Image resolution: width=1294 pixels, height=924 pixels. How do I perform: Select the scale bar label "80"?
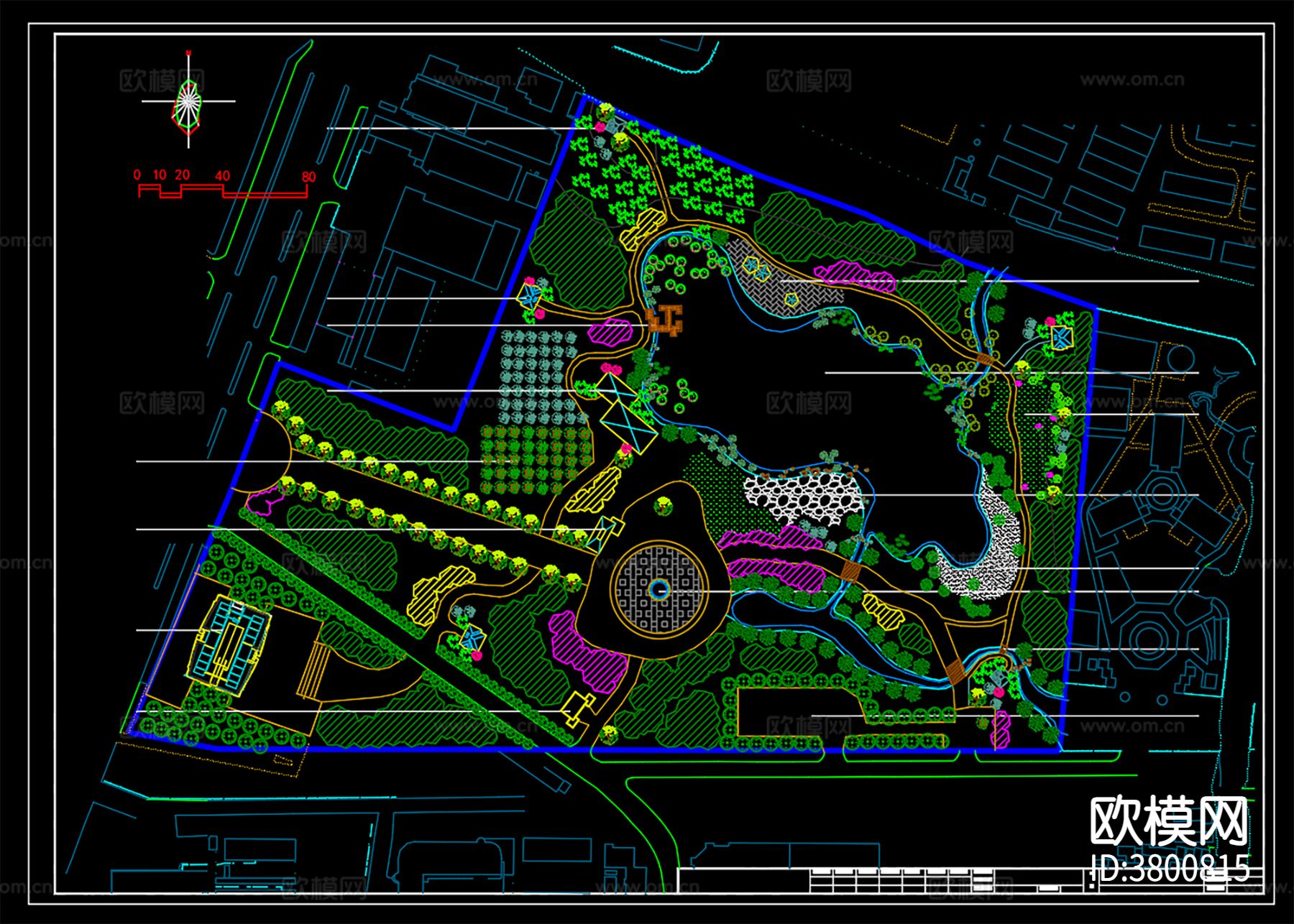coord(309,177)
